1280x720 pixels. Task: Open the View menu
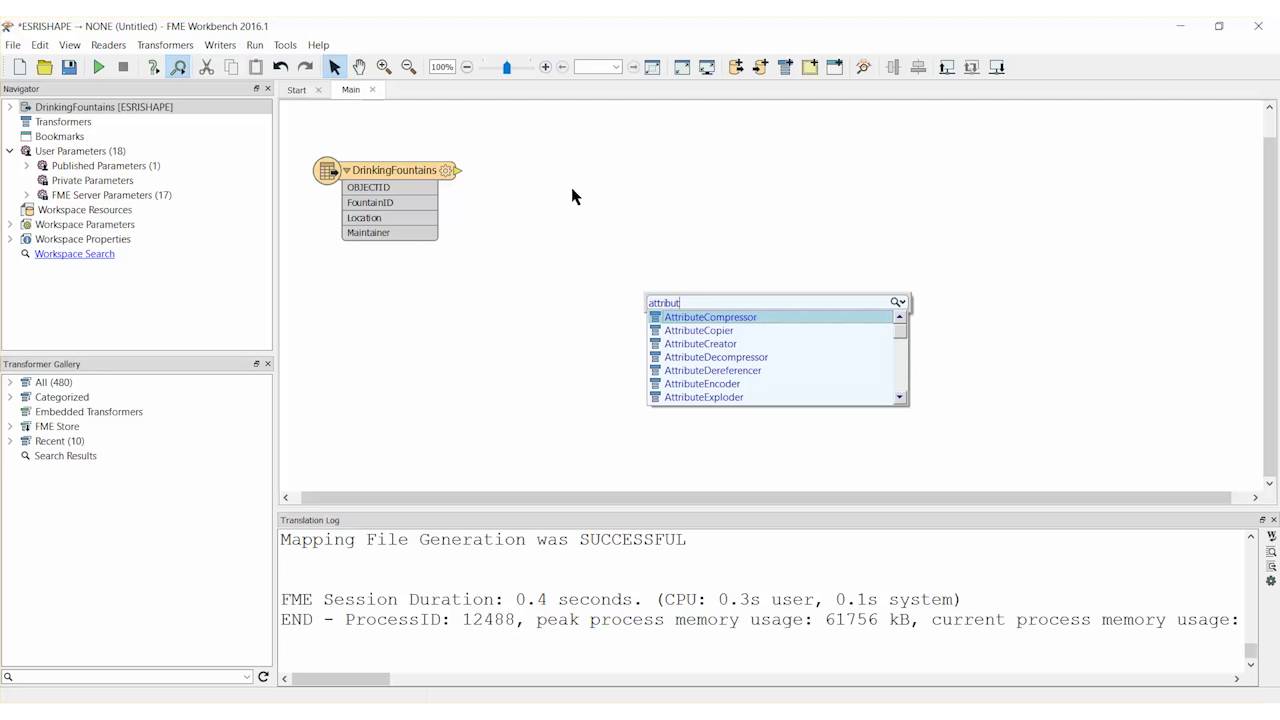coord(69,45)
